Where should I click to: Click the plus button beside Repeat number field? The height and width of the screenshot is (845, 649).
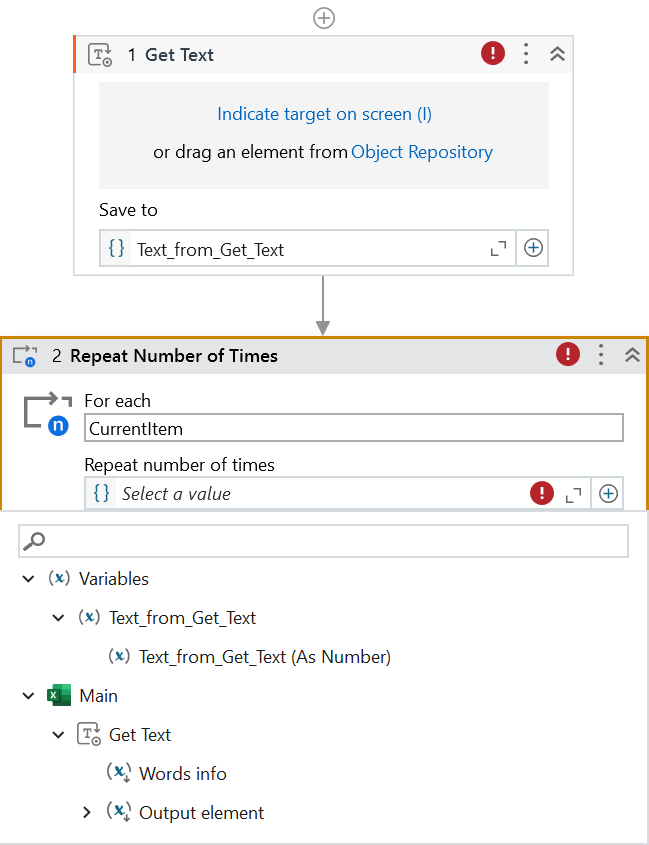608,493
